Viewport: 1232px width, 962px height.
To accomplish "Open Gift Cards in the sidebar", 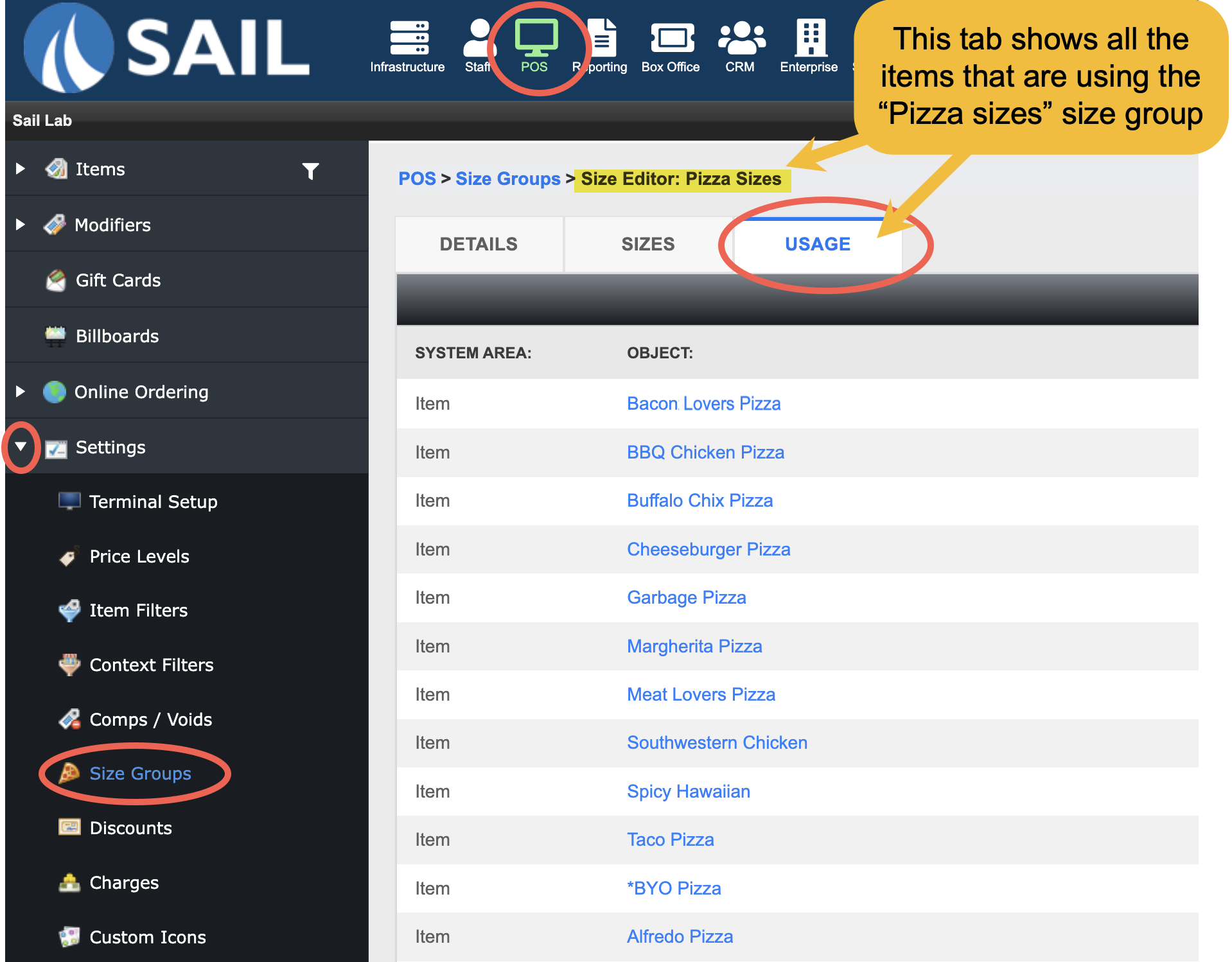I will click(118, 281).
